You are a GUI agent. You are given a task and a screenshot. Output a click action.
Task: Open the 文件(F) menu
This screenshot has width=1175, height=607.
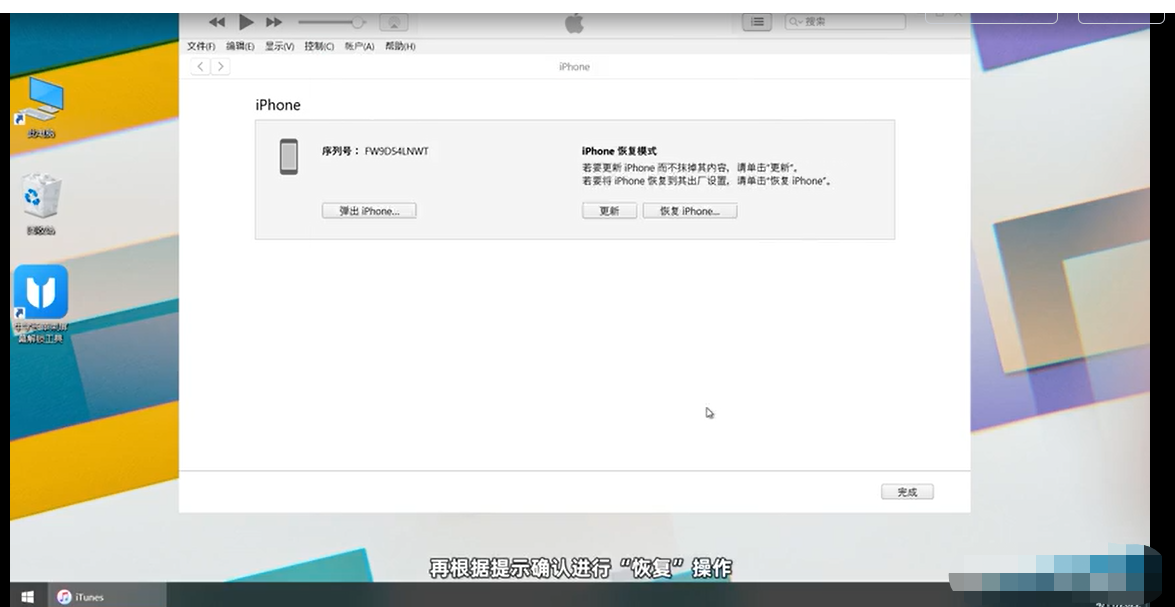(201, 46)
